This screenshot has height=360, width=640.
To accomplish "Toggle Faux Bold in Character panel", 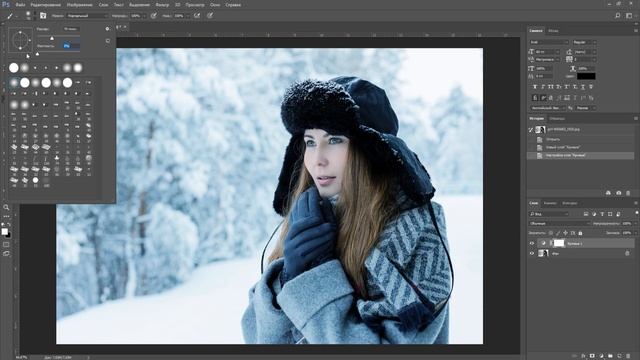I will point(535,87).
